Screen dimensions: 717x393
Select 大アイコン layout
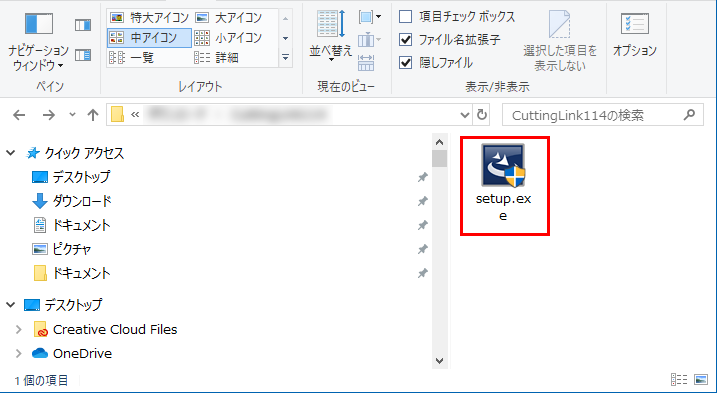228,18
